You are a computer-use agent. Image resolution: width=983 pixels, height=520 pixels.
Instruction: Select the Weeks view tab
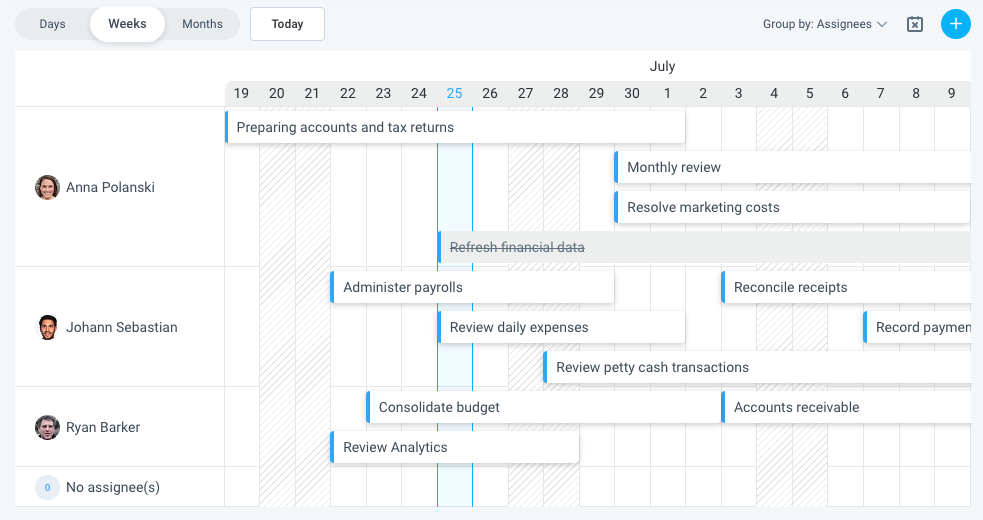(127, 24)
